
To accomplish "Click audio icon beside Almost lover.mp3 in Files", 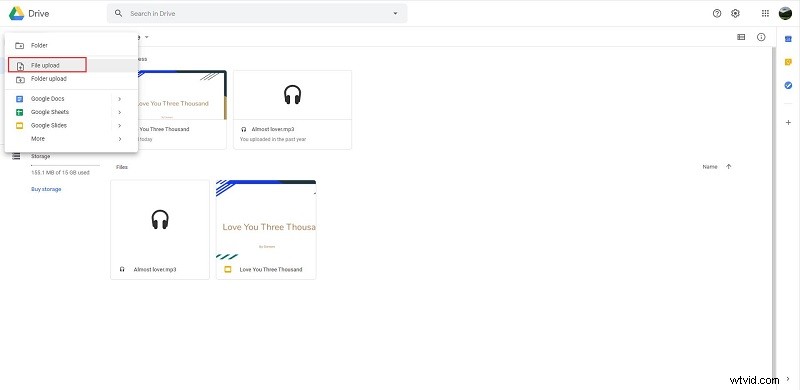I will pyautogui.click(x=122, y=270).
